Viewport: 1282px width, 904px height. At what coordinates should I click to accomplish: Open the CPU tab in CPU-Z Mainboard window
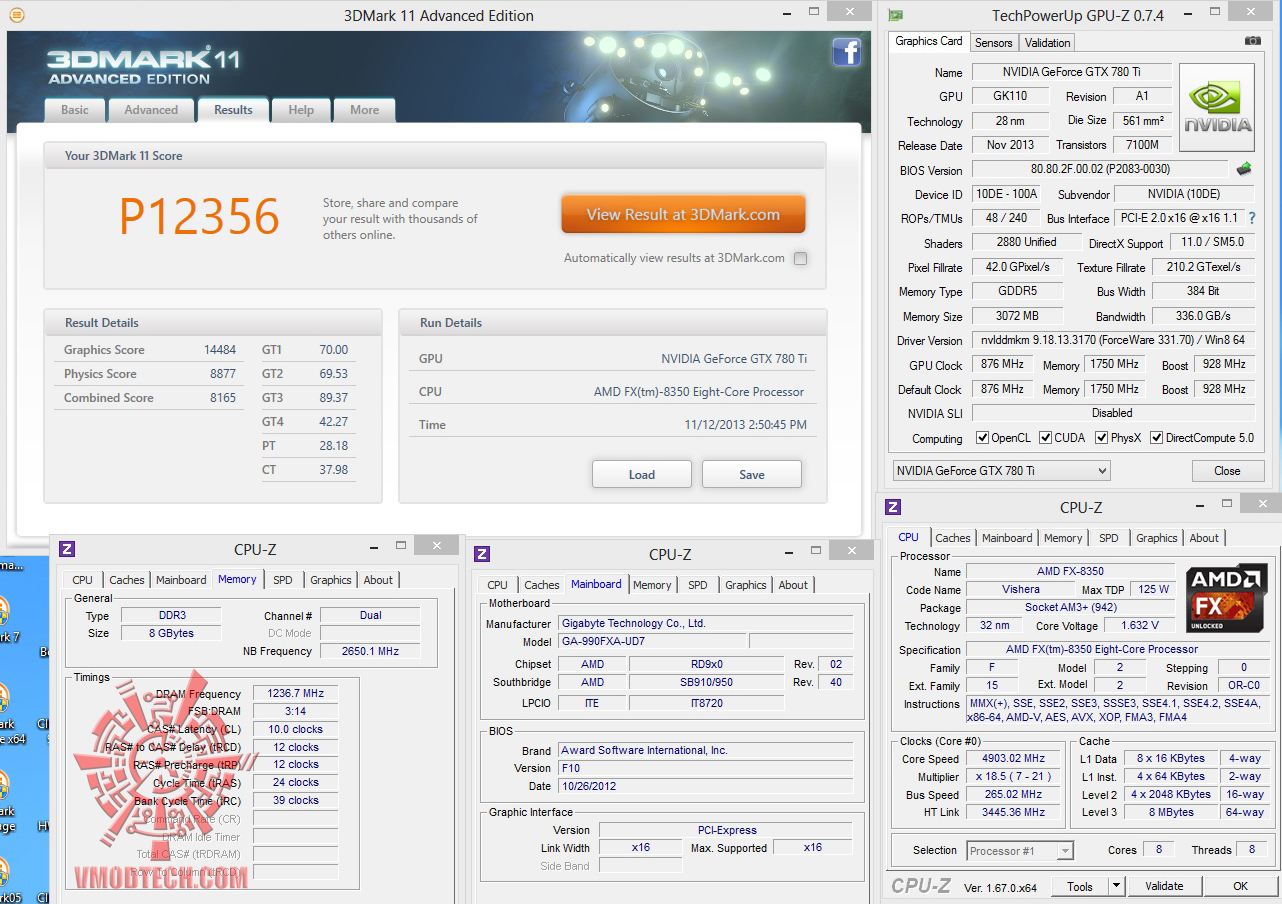click(498, 585)
